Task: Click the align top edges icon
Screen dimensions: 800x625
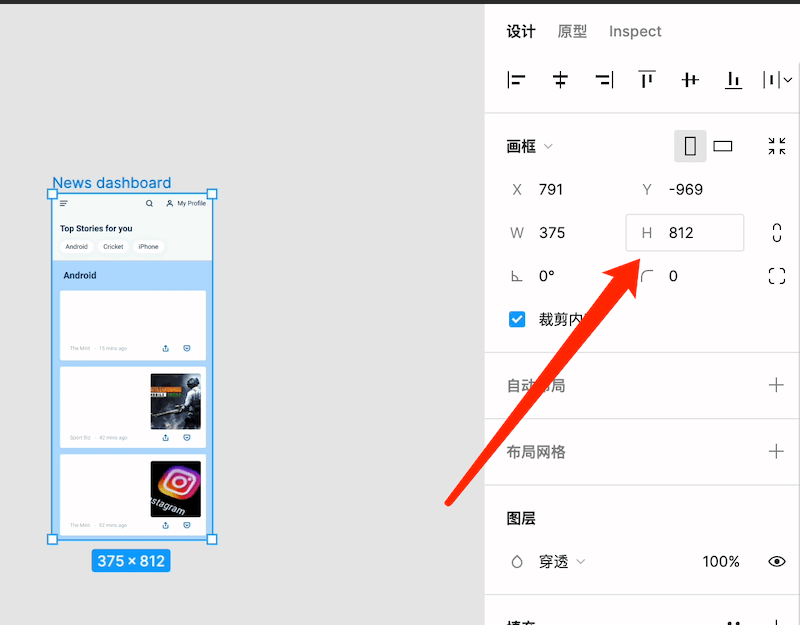Action: 646,79
